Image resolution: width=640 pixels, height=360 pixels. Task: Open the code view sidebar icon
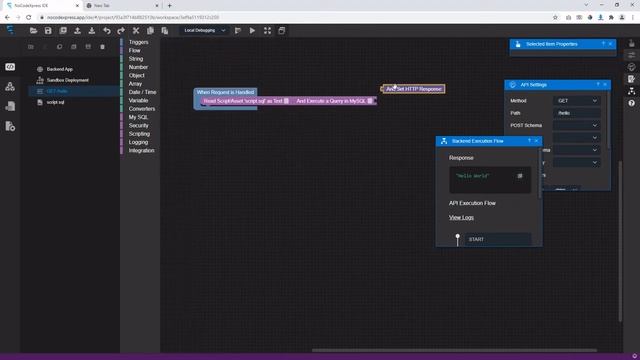pos(10,67)
